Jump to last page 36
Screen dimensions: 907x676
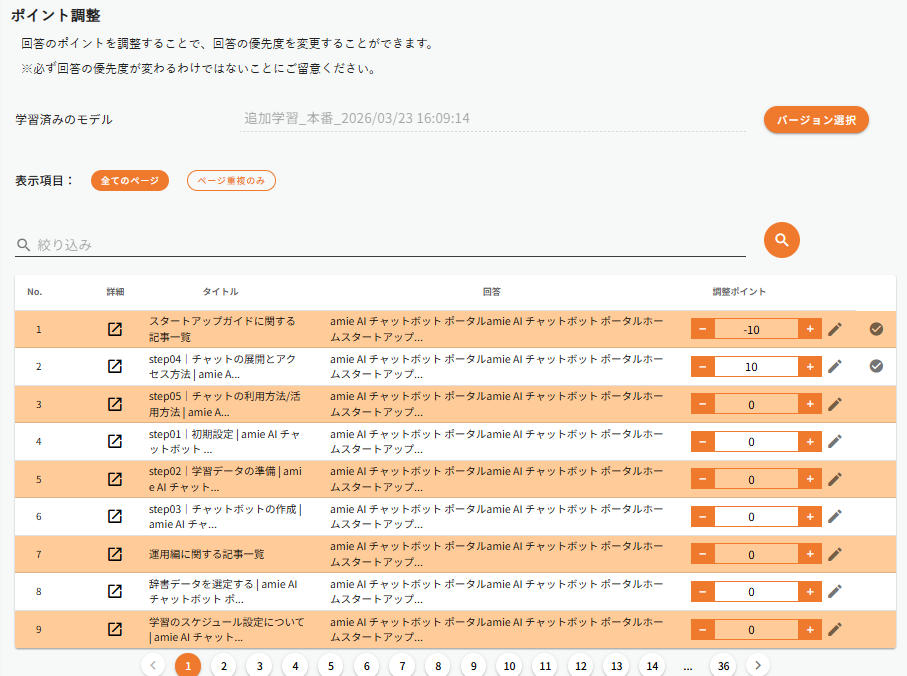[722, 665]
